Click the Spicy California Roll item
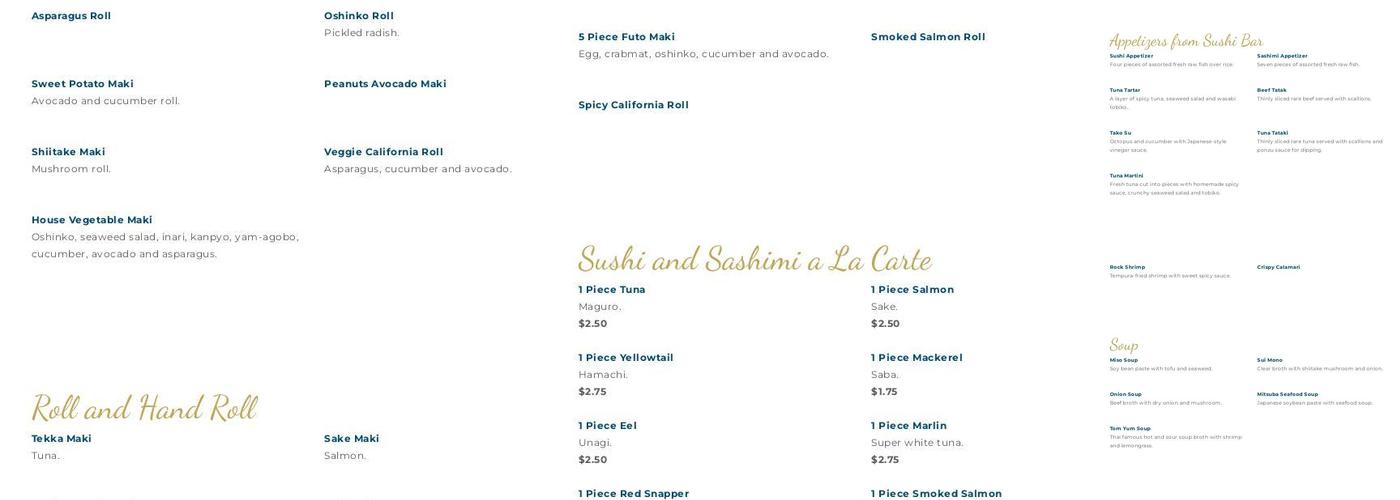The image size is (1400, 500). click(633, 105)
